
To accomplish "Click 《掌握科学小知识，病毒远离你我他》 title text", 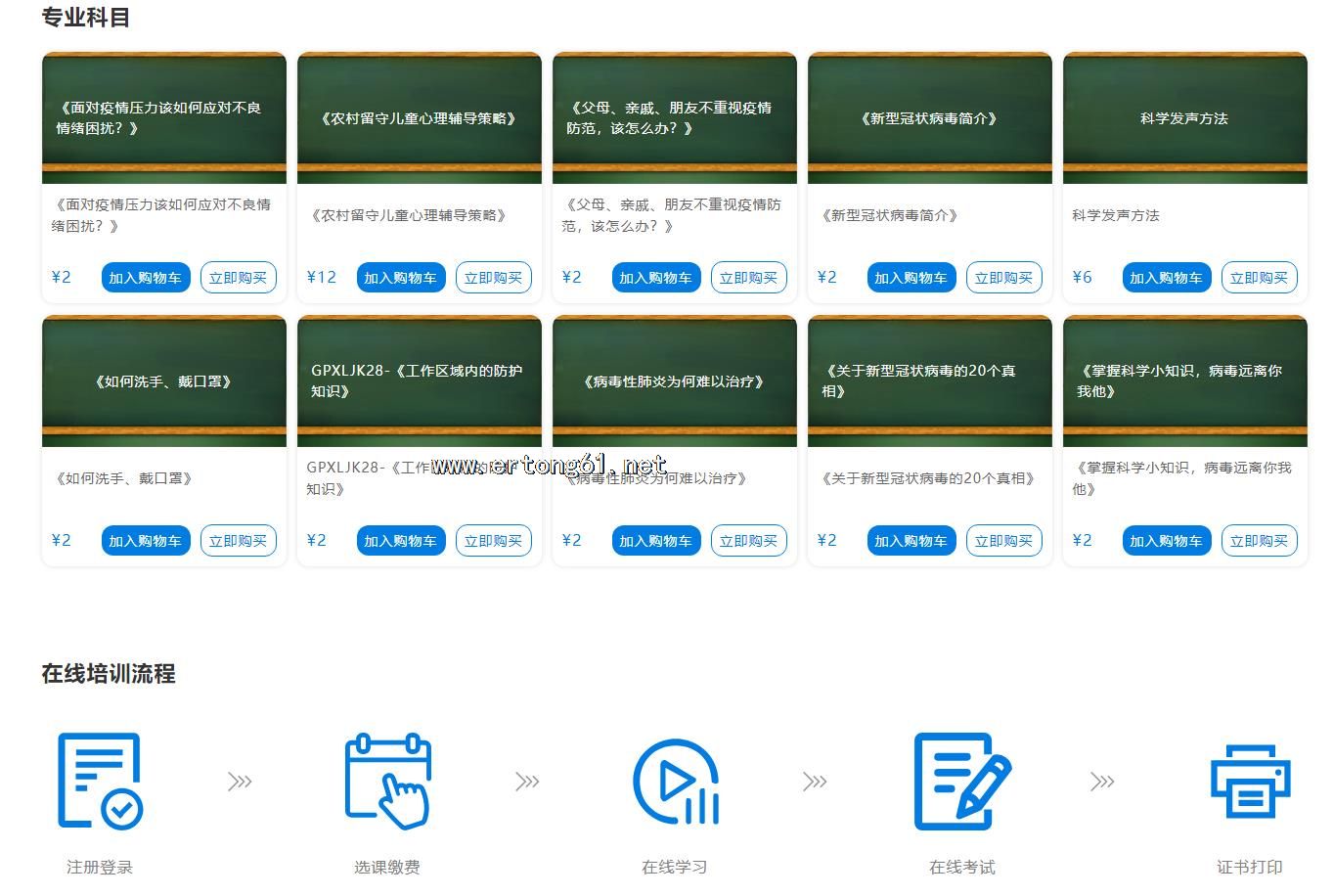I will tap(1182, 478).
